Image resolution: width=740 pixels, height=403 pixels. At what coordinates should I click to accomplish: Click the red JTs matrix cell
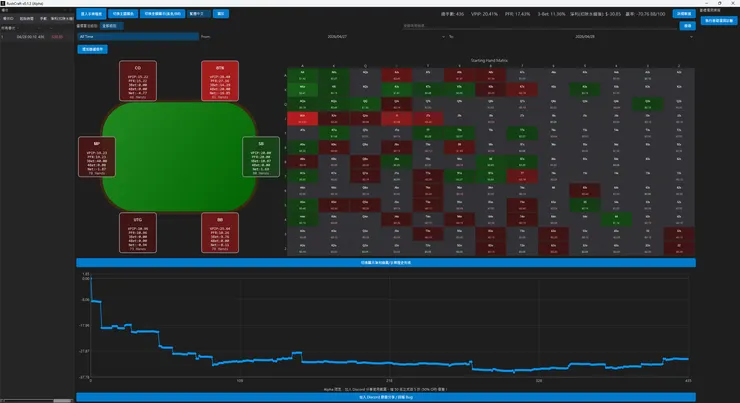pyautogui.click(x=428, y=118)
